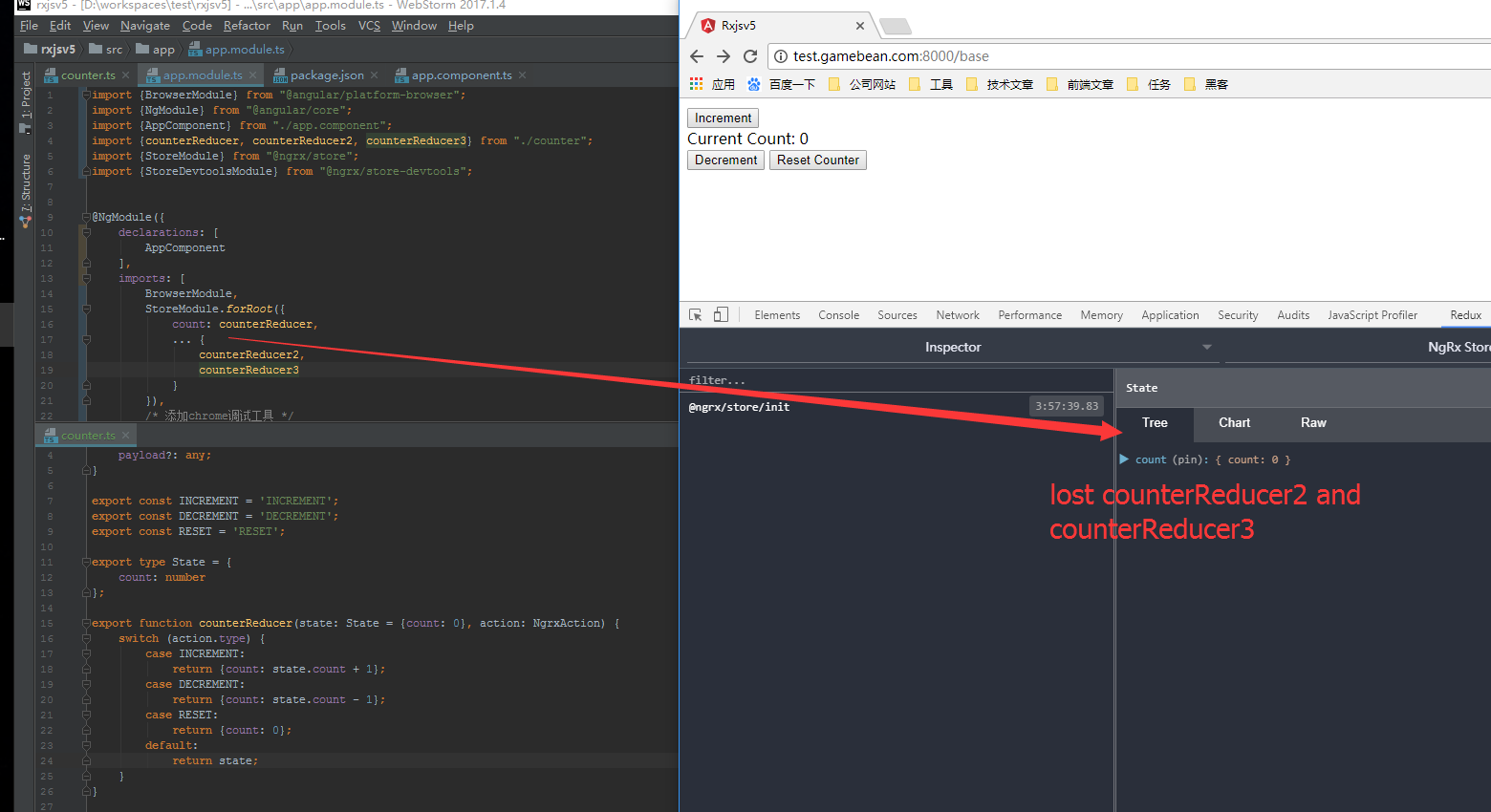Click the Increment button
The image size is (1491, 812).
pyautogui.click(x=724, y=118)
